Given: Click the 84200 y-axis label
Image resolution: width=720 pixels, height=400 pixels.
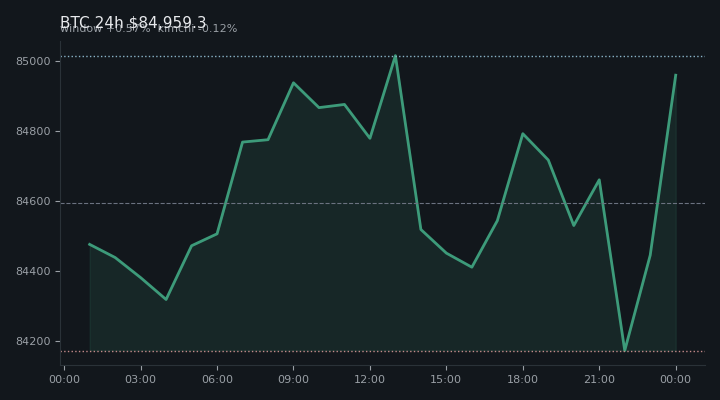Looking at the screenshot, I should point(31,342).
